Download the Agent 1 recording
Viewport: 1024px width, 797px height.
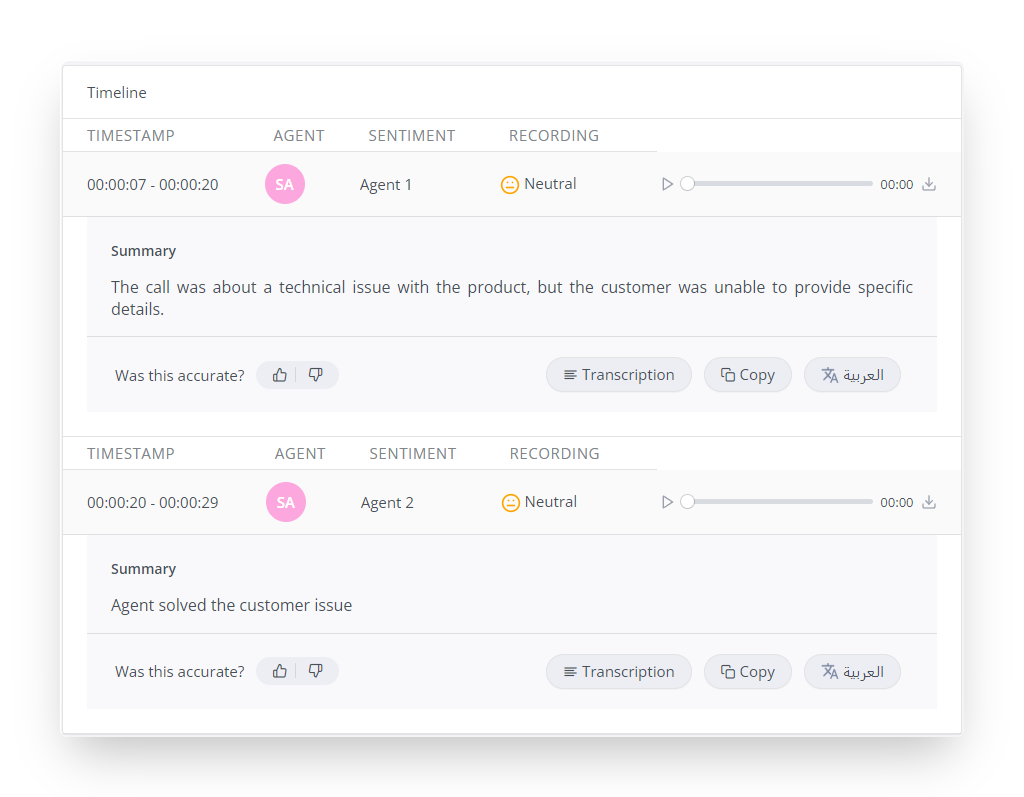click(x=929, y=184)
